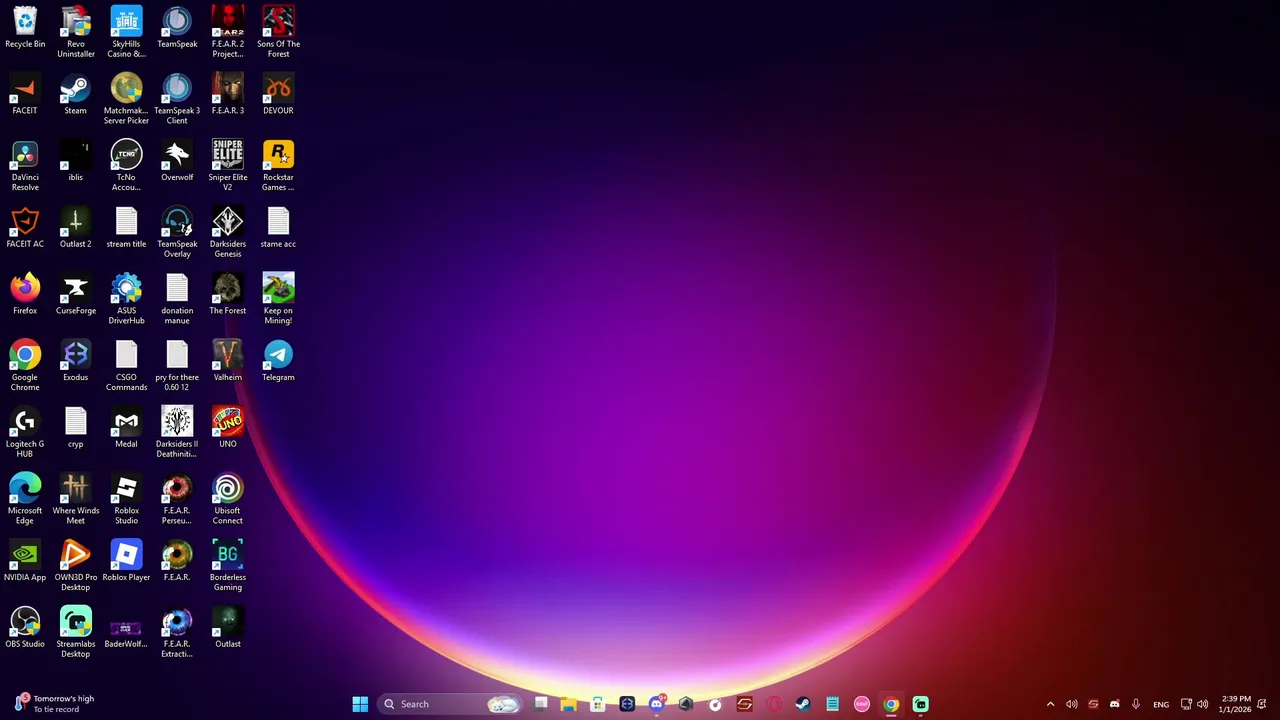Select Streamlabs Desktop shortcut on desktop
This screenshot has height=720, width=1280.
(x=76, y=632)
